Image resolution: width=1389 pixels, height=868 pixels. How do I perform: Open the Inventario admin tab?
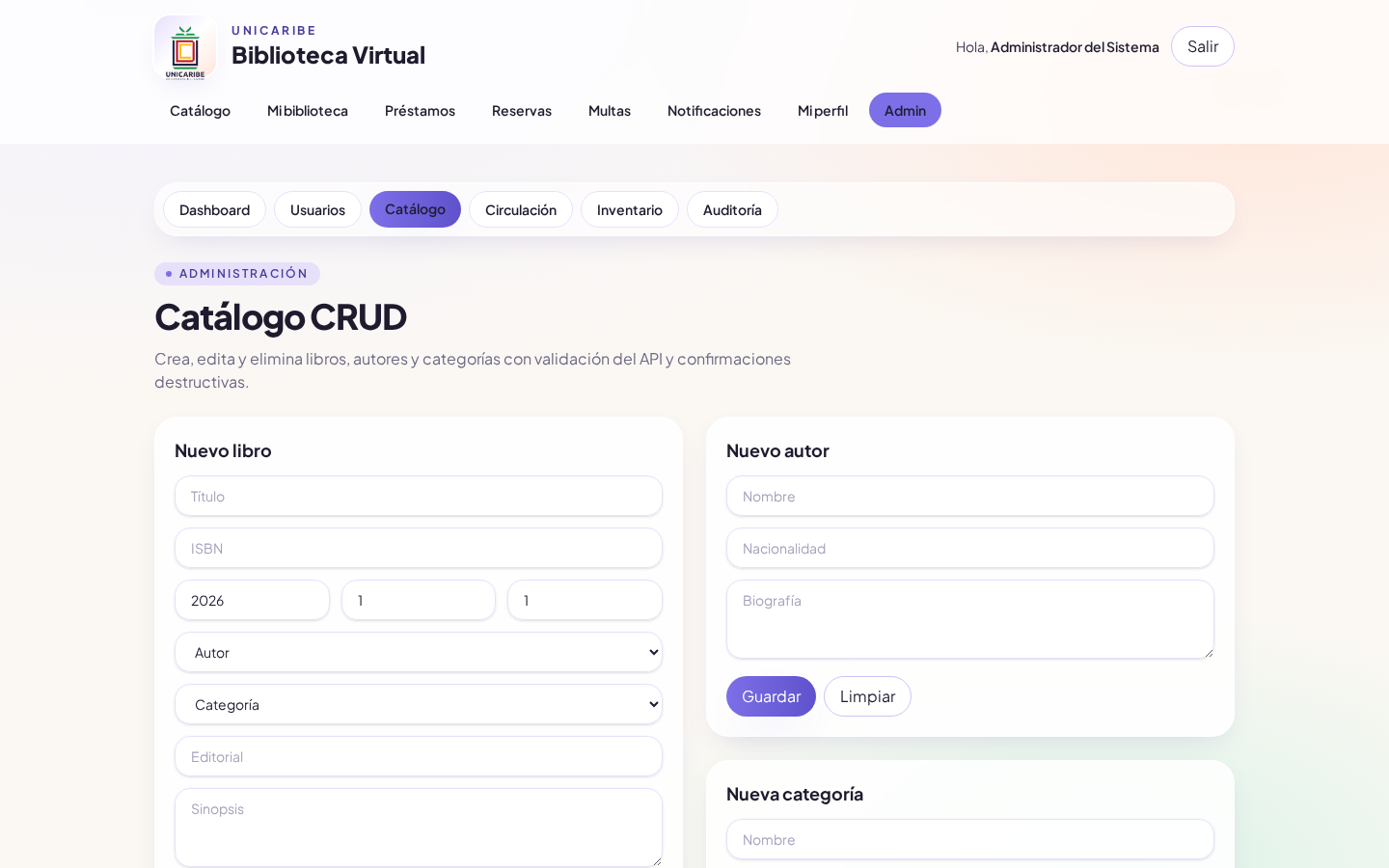630,209
